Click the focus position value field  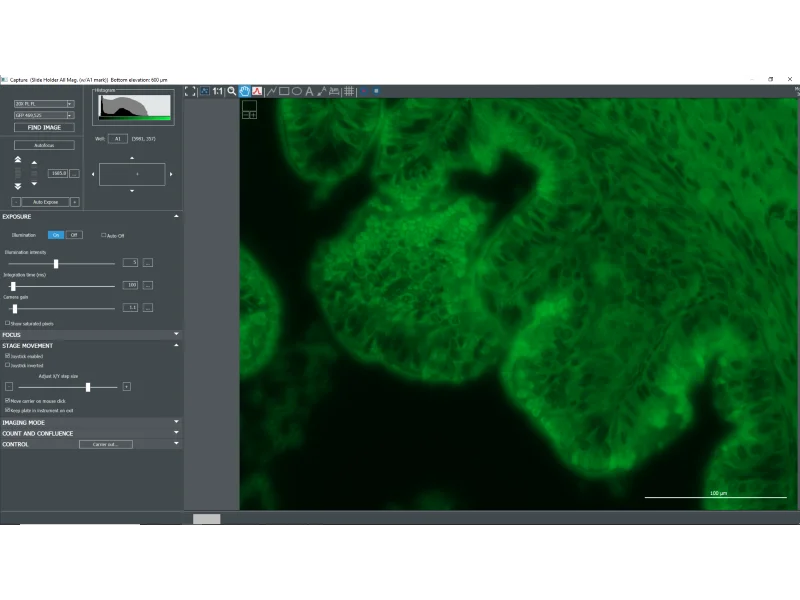coord(58,173)
